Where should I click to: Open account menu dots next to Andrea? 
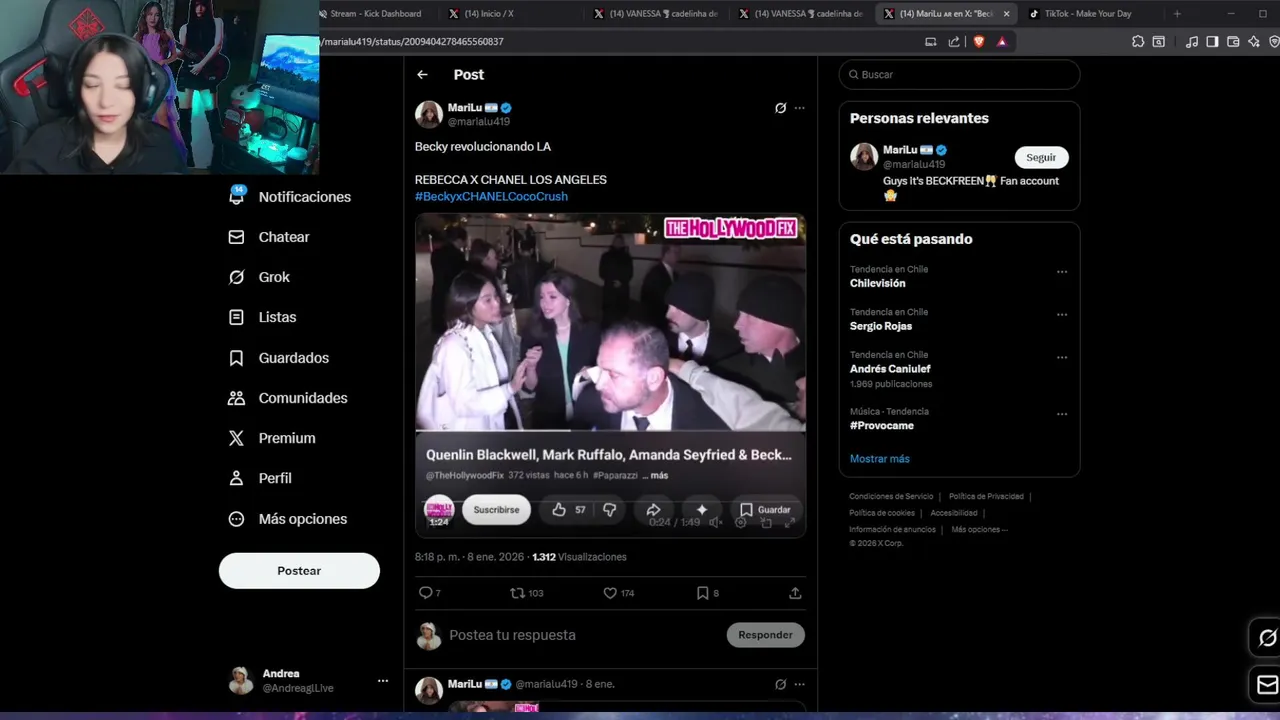382,681
